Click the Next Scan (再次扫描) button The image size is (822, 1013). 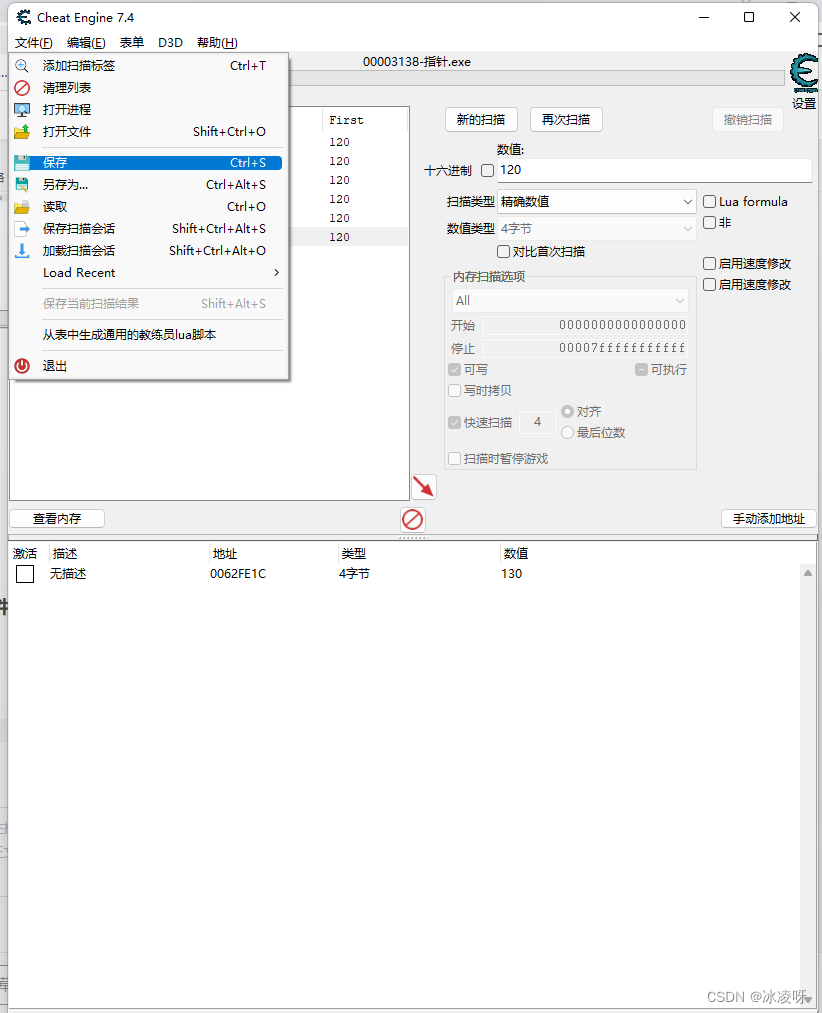coord(566,120)
